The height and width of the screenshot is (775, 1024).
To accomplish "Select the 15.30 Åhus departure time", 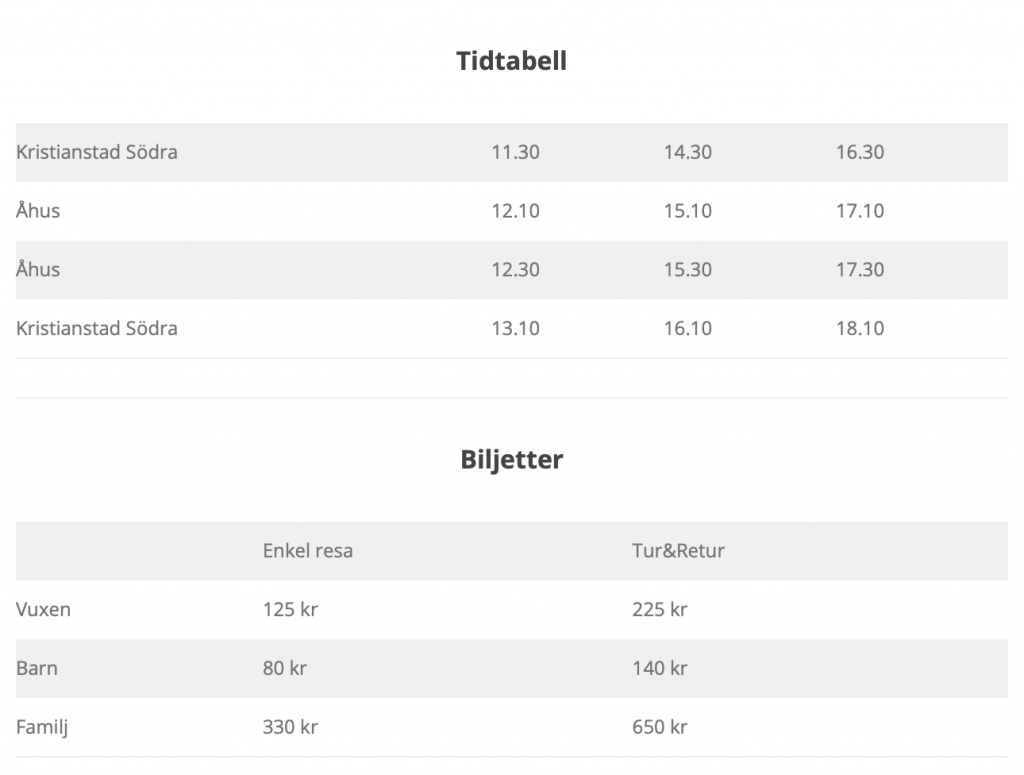I will pyautogui.click(x=687, y=270).
